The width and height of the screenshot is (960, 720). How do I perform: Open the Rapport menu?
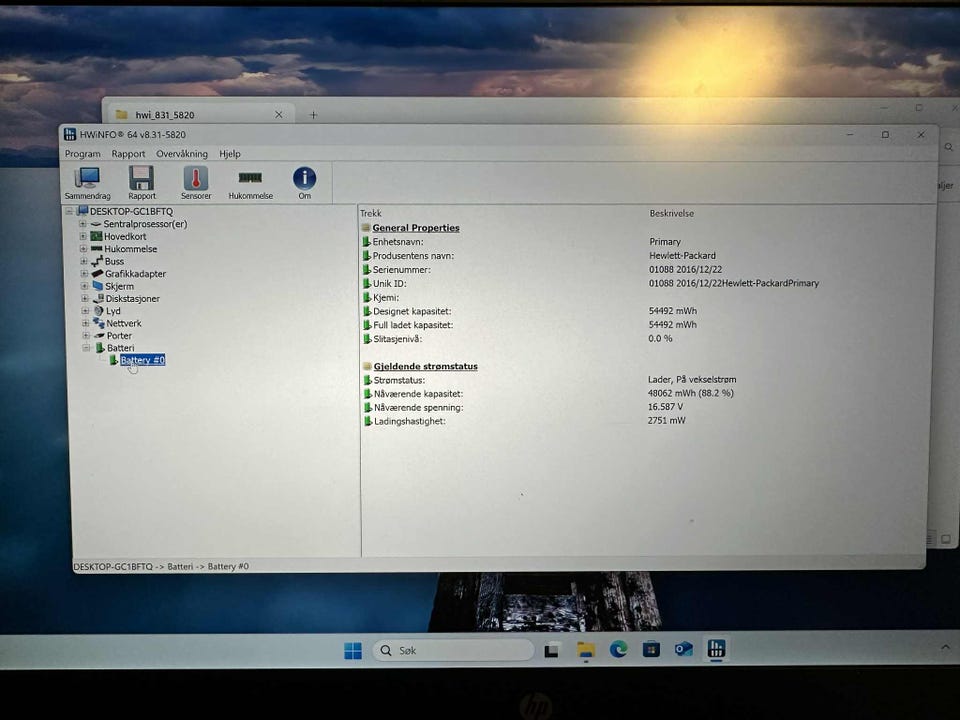[x=128, y=154]
